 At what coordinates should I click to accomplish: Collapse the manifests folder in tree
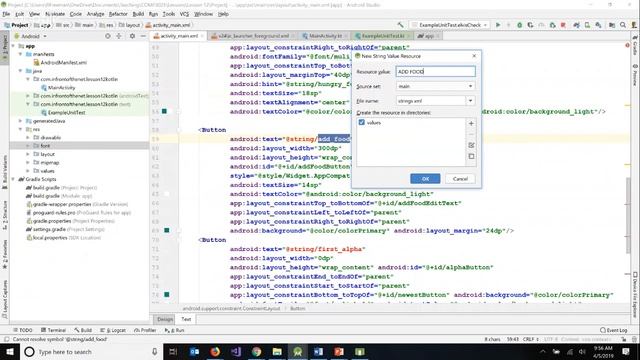coord(20,54)
